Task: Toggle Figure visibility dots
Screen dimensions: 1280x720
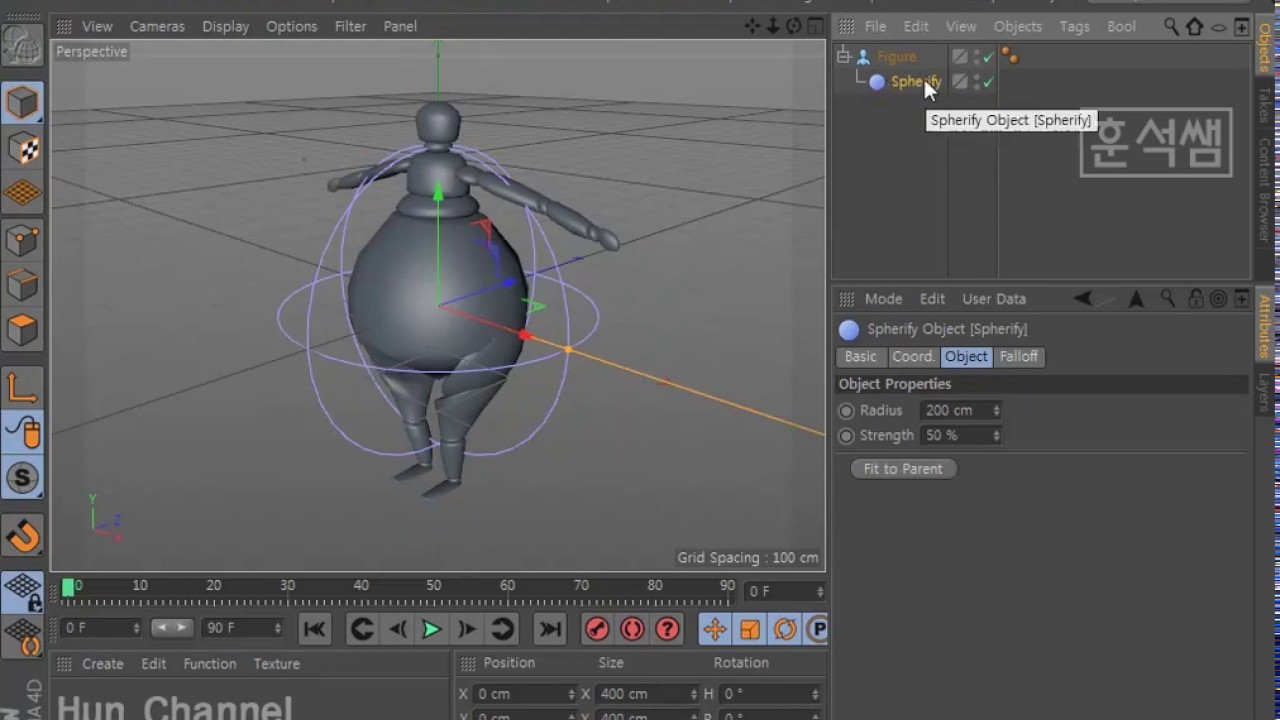Action: click(x=975, y=57)
